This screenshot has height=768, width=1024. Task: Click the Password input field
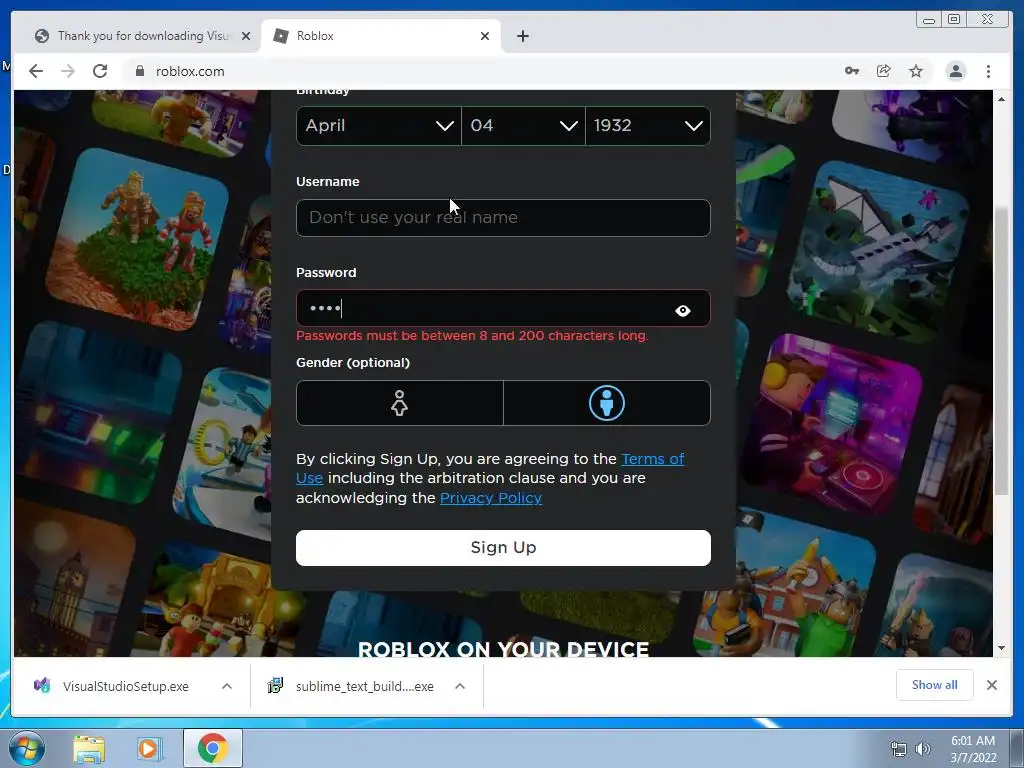pyautogui.click(x=503, y=308)
